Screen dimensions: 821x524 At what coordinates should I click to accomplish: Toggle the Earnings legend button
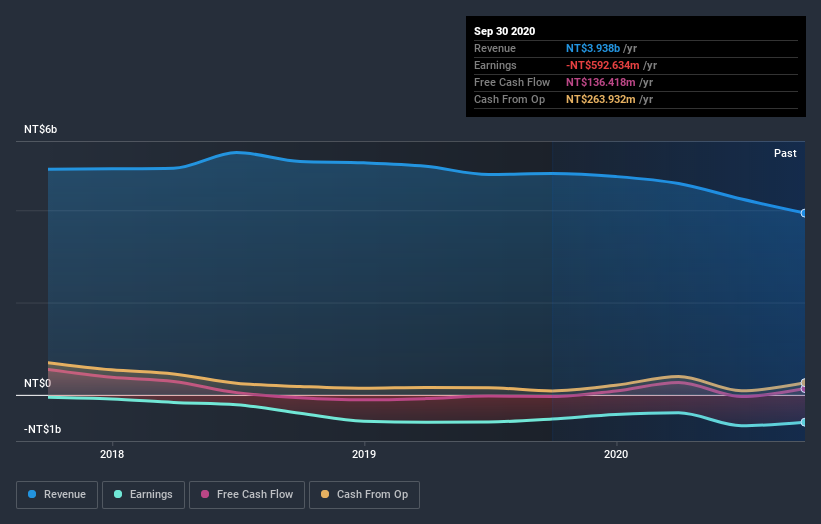coord(143,495)
